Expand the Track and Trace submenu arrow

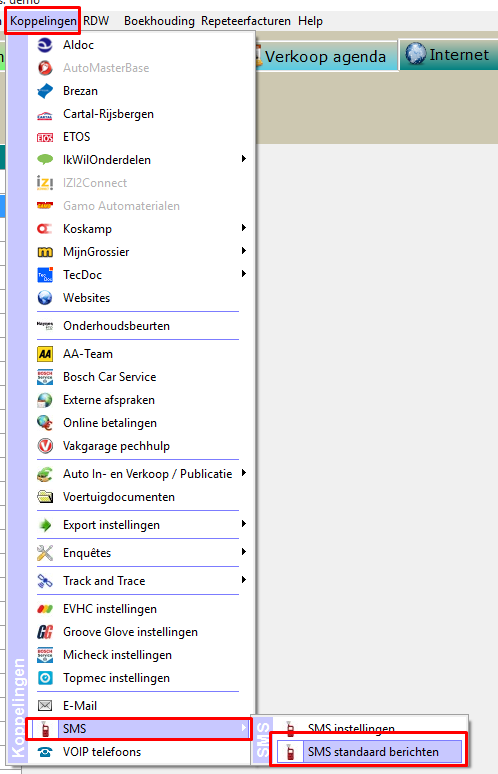(243, 580)
